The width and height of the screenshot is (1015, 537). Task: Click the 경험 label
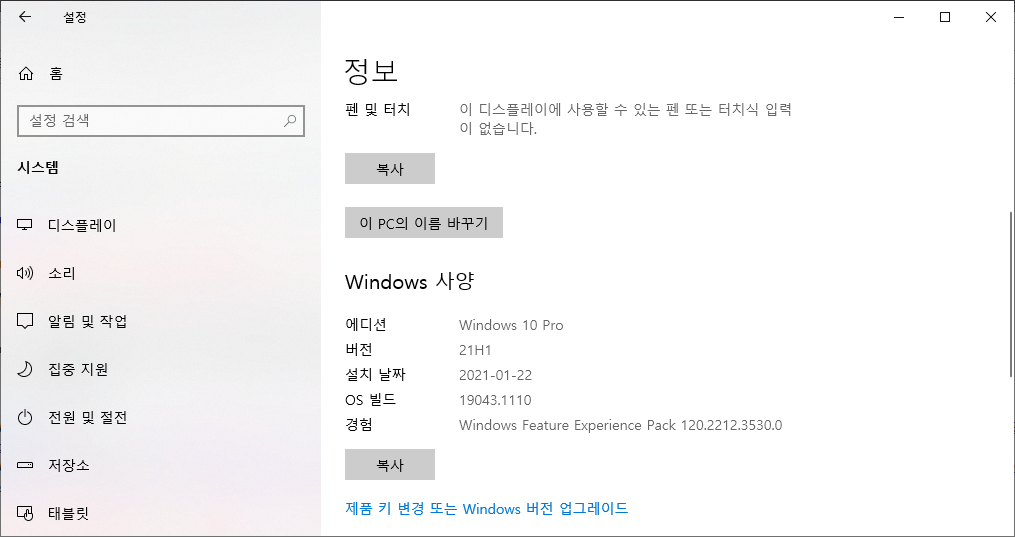359,426
